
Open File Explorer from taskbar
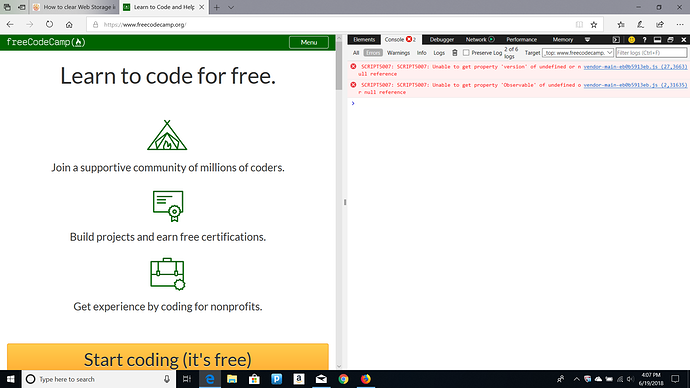[x=232, y=379]
